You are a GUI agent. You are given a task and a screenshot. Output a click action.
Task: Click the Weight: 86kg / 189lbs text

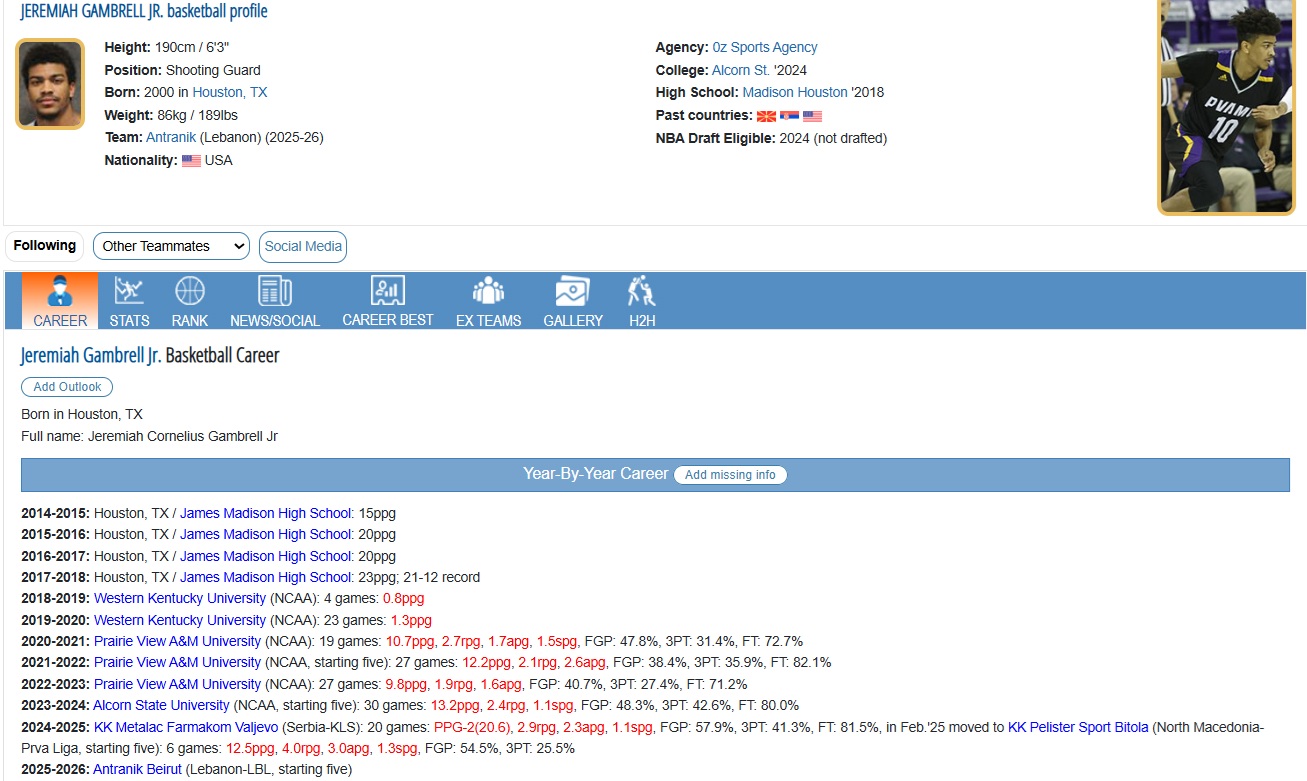tap(171, 115)
